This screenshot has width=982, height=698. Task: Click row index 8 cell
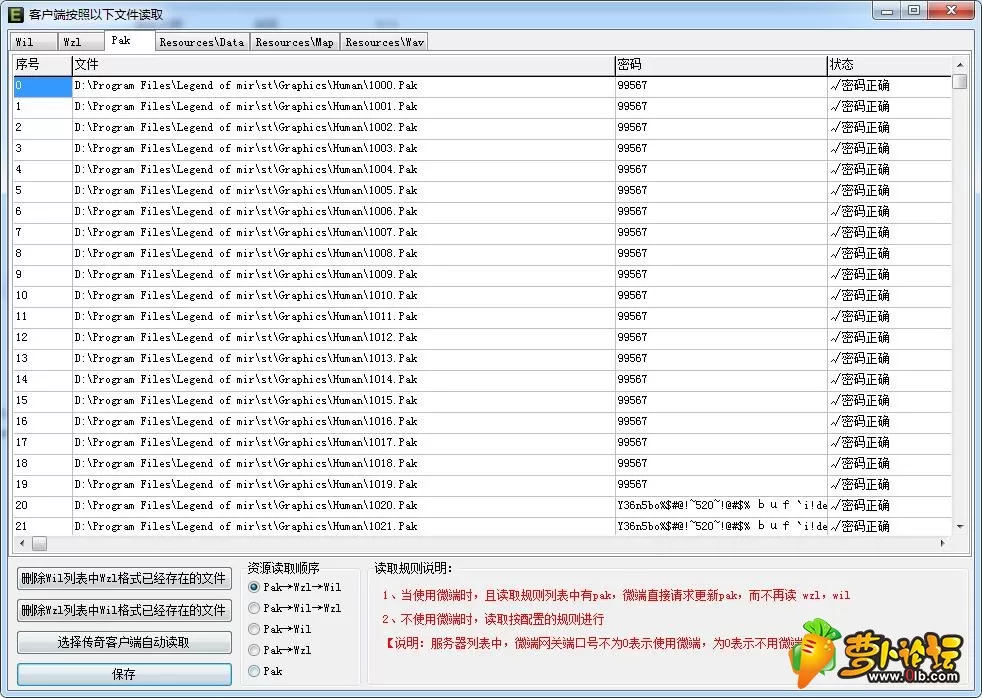point(43,254)
